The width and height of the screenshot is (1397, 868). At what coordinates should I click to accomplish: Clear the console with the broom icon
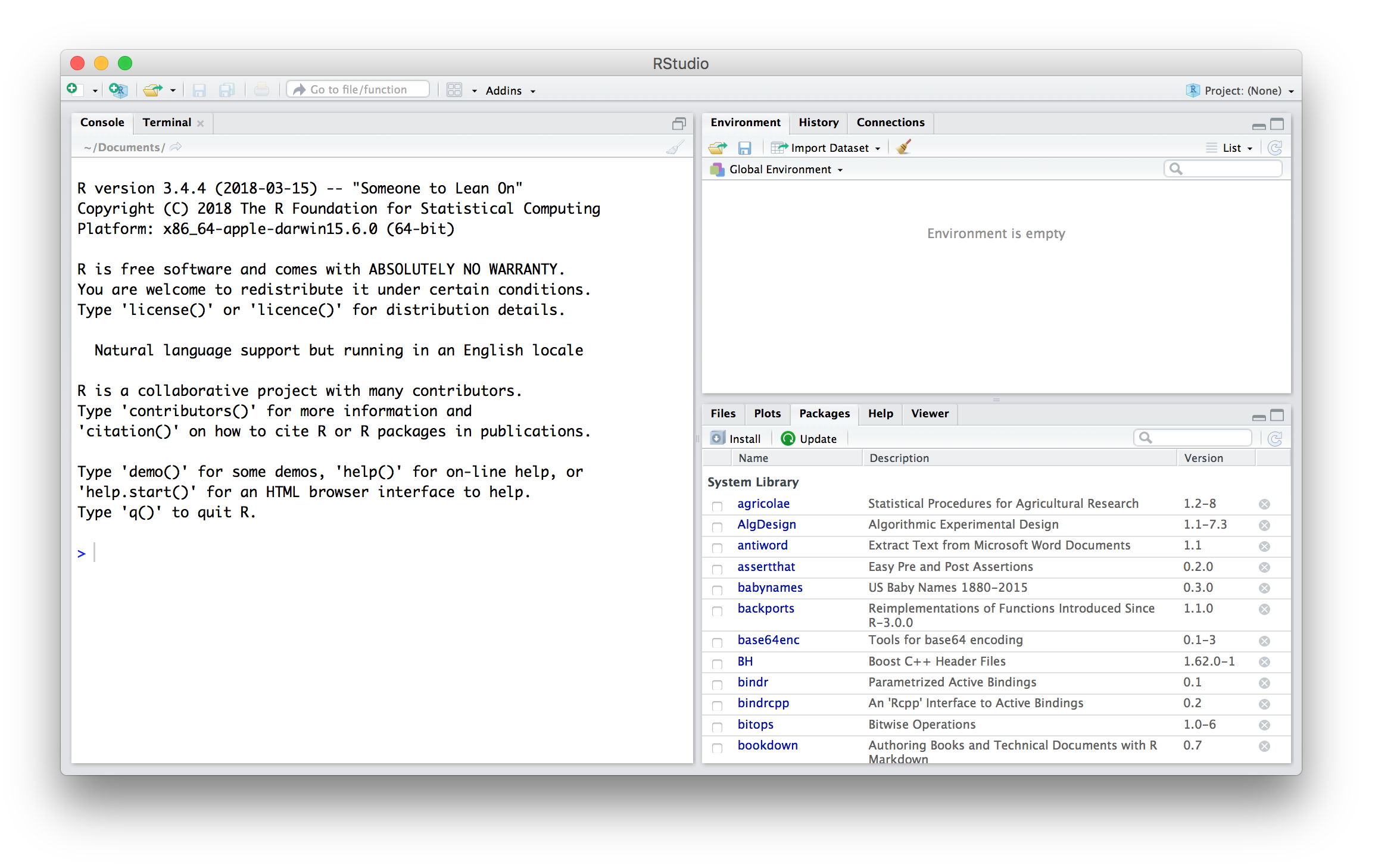click(x=675, y=147)
